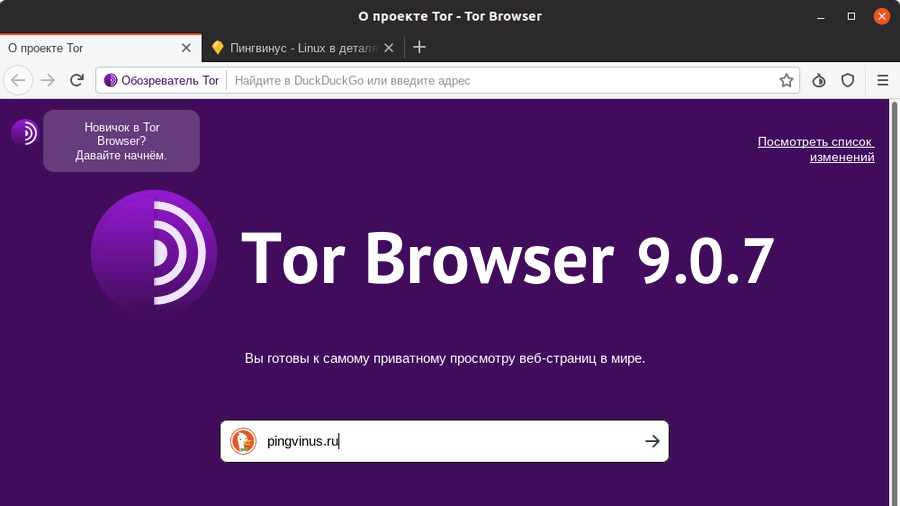This screenshot has height=506, width=900.
Task: Go back with the back arrow button
Action: [x=18, y=80]
